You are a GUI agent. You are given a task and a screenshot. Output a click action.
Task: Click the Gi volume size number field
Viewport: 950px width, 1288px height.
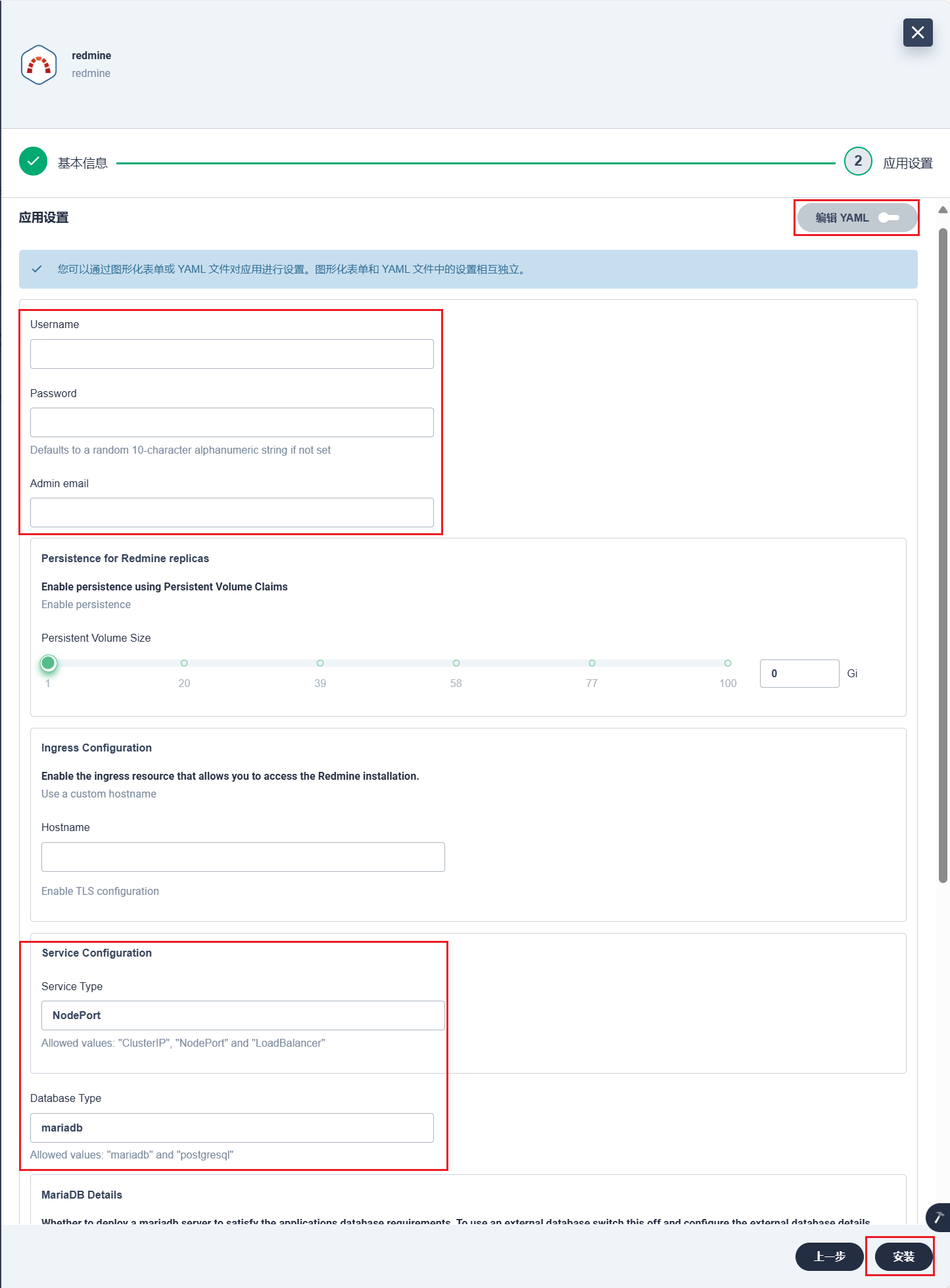[x=799, y=673]
